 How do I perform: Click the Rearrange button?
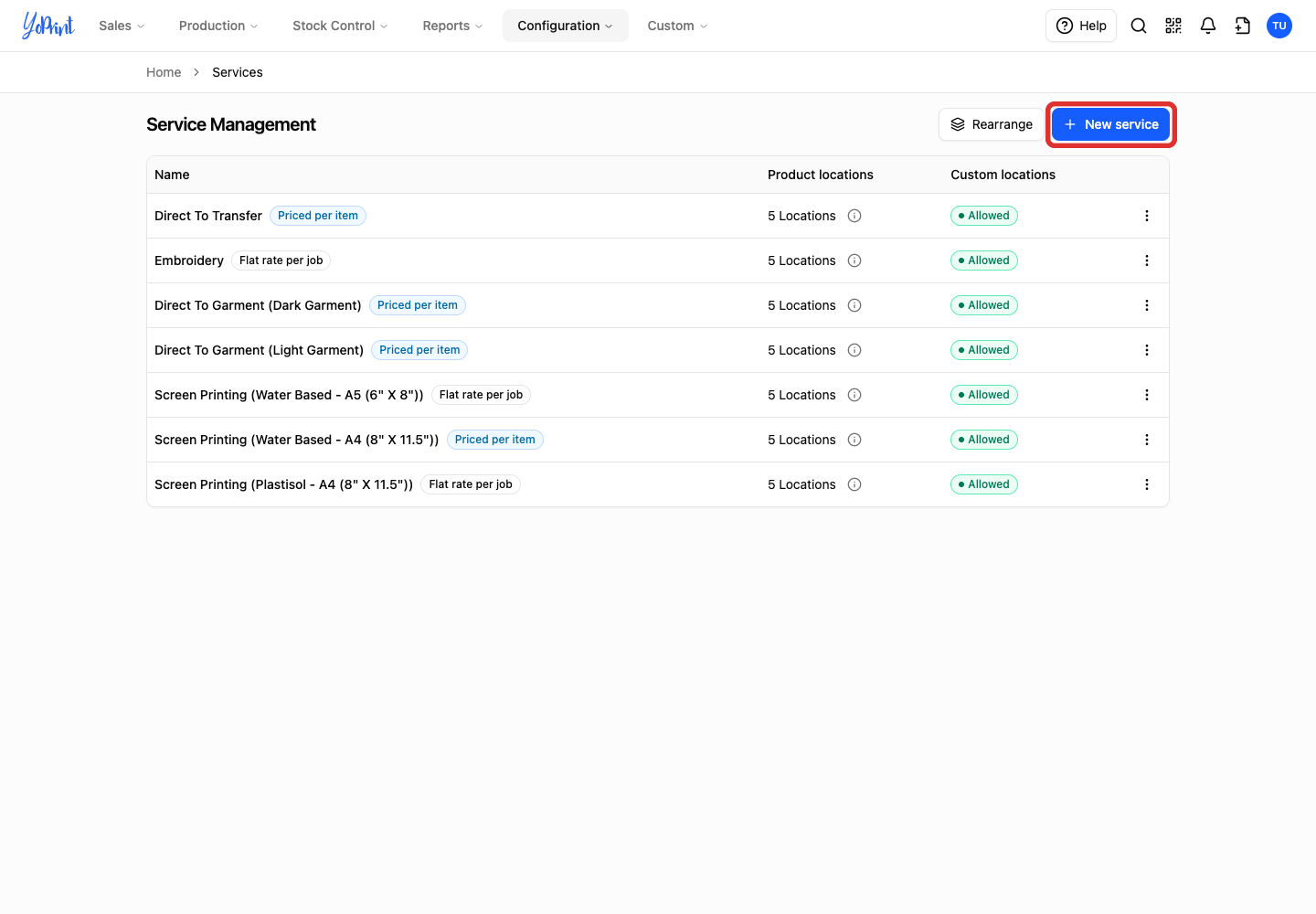point(992,124)
